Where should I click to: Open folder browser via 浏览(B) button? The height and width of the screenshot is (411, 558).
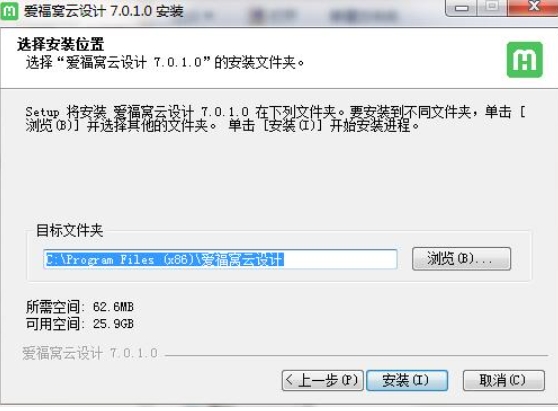(x=461, y=259)
